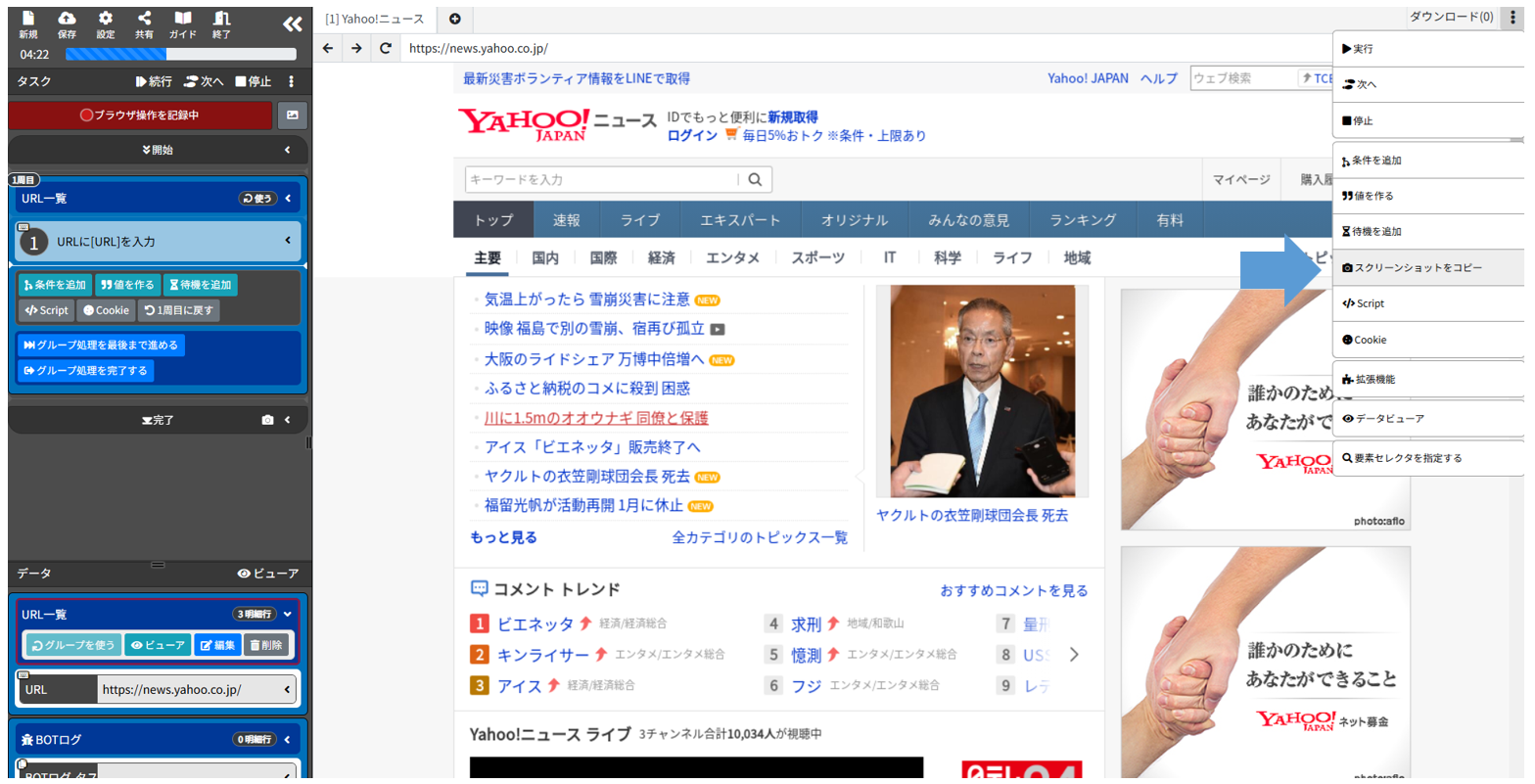
Task: Click 値を作る button in task panel
Action: (x=127, y=285)
